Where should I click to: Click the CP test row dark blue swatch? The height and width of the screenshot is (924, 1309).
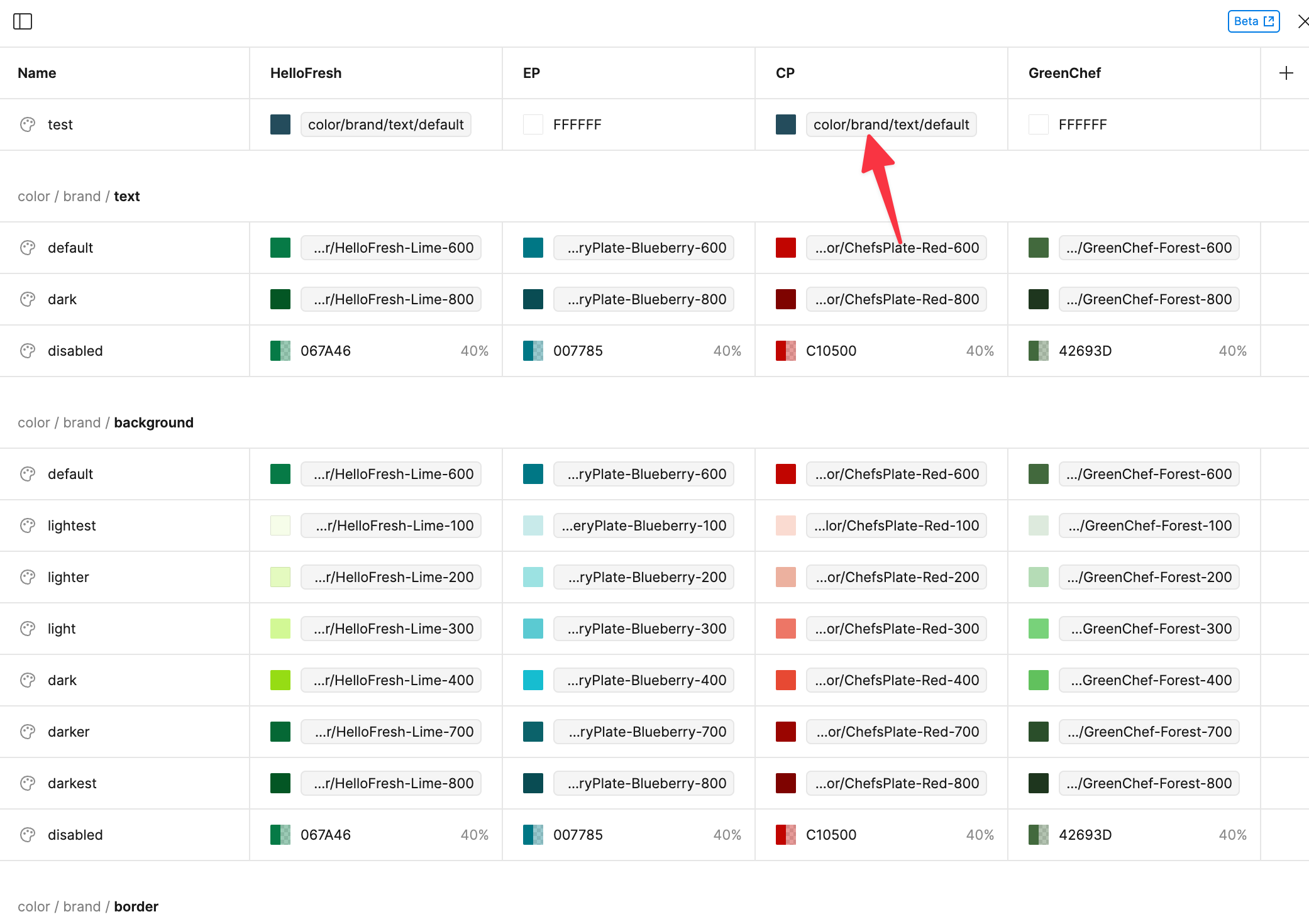(786, 124)
